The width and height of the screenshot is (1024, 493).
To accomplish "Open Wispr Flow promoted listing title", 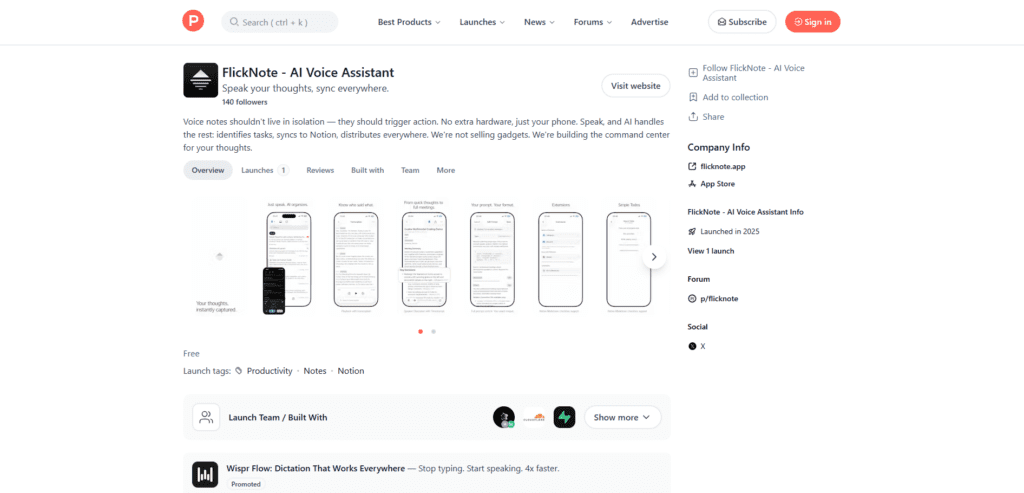I will click(315, 469).
